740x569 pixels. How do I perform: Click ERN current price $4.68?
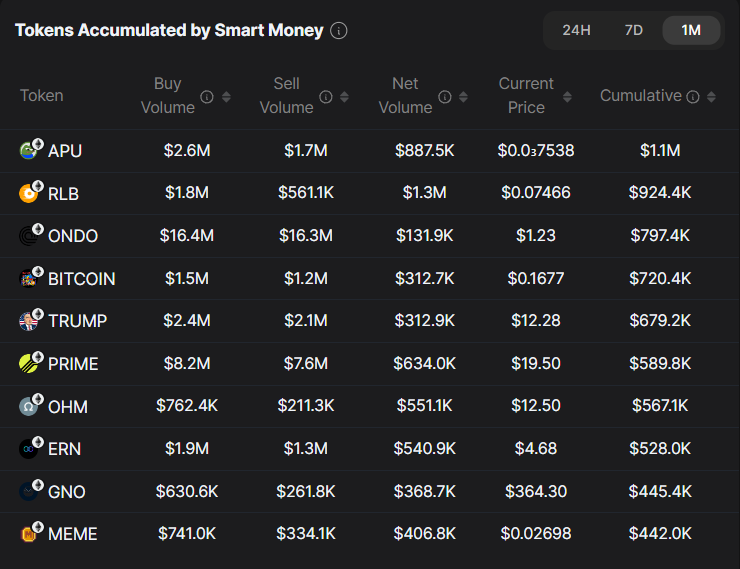(536, 449)
